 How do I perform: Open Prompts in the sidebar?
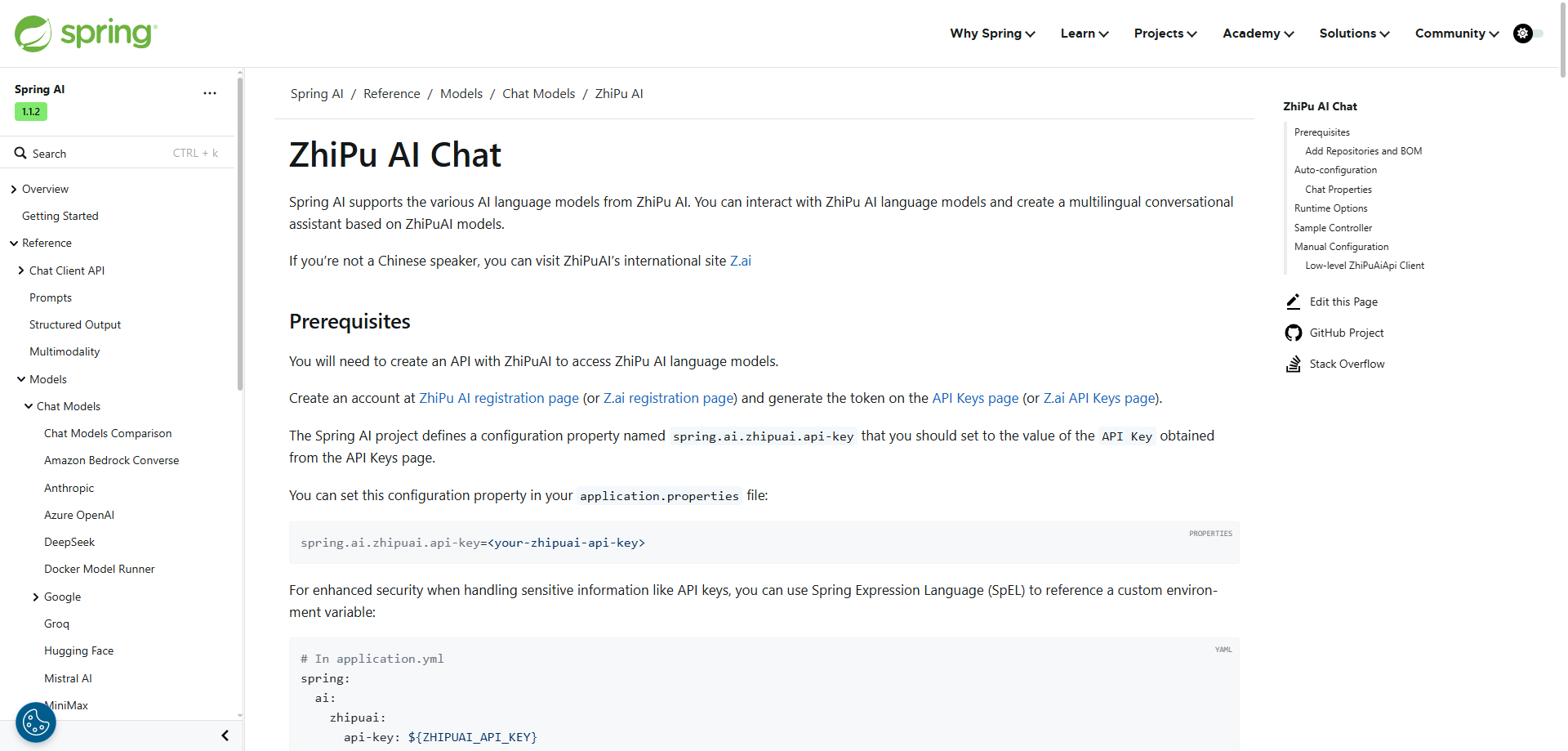[51, 297]
